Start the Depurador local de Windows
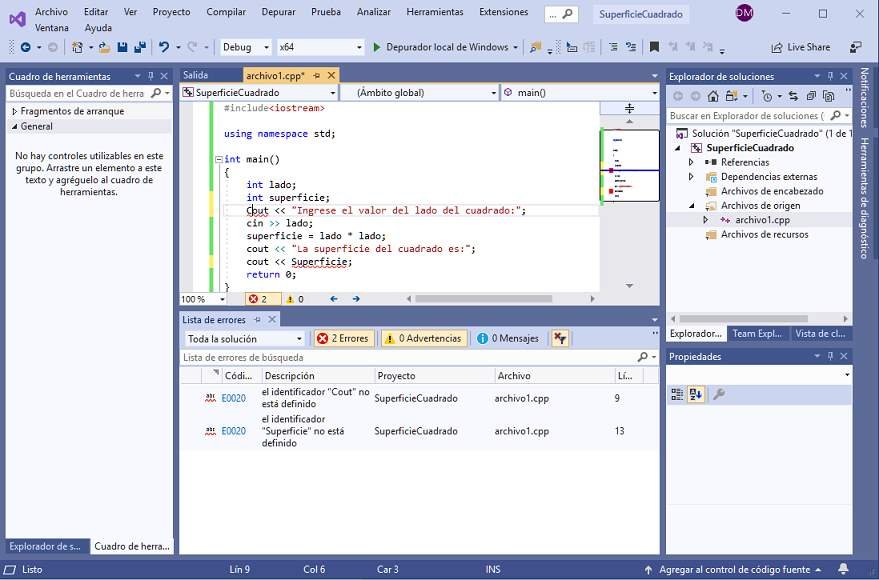This screenshot has height=580, width=879. click(440, 47)
